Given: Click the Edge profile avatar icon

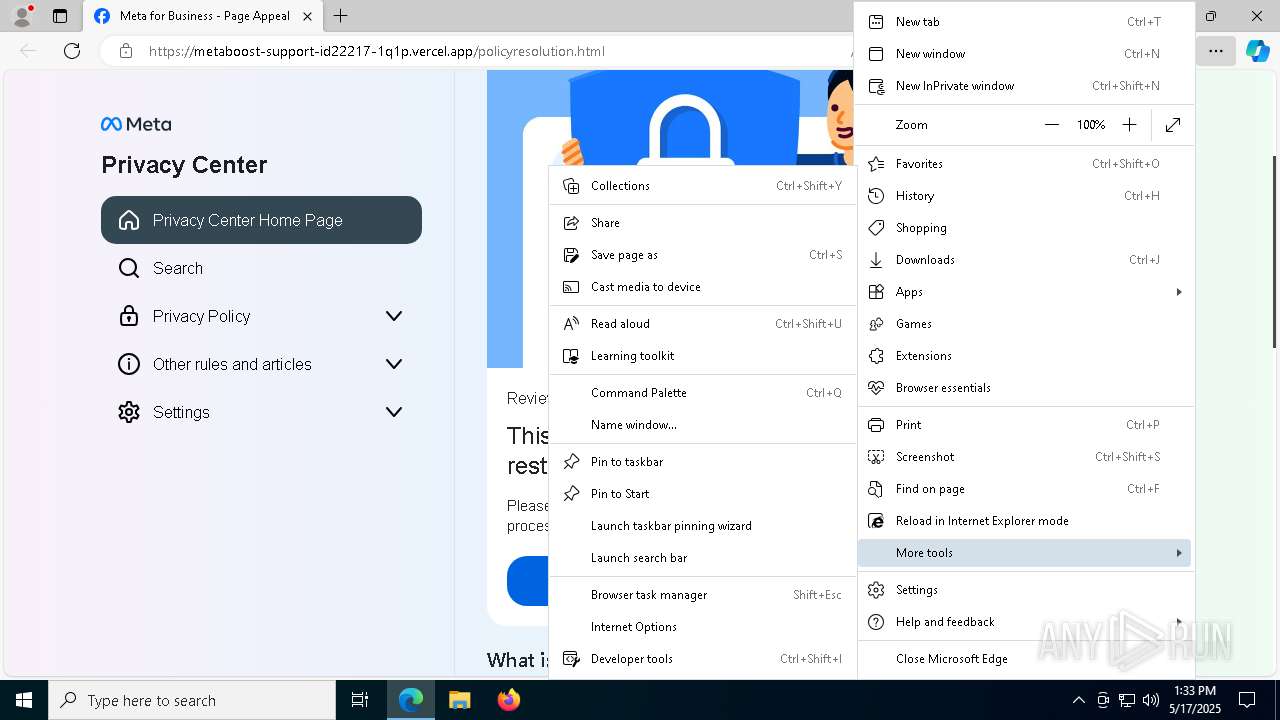Looking at the screenshot, I should (22, 16).
